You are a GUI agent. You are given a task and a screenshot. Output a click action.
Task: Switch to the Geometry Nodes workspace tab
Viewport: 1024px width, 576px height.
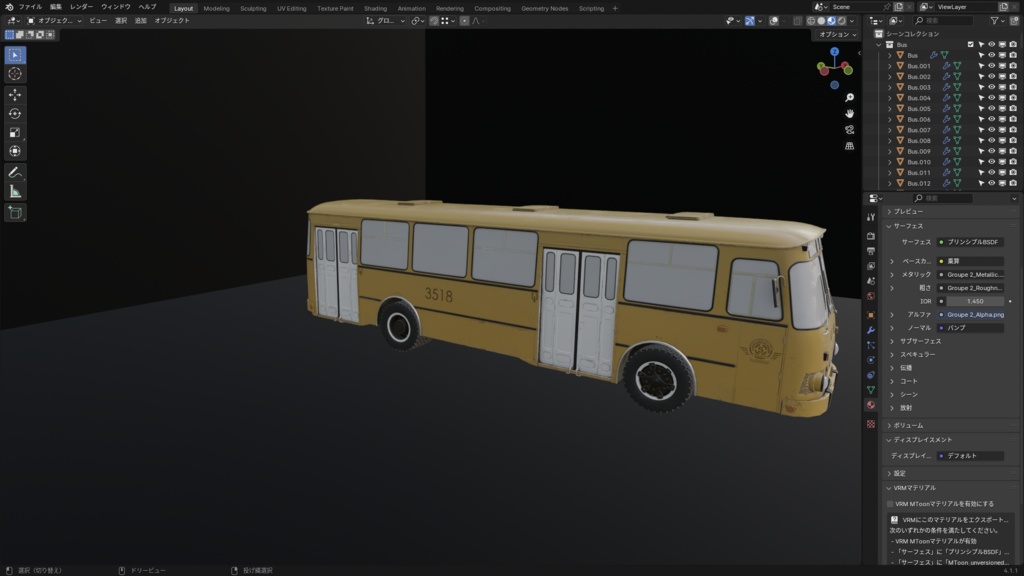pos(545,8)
